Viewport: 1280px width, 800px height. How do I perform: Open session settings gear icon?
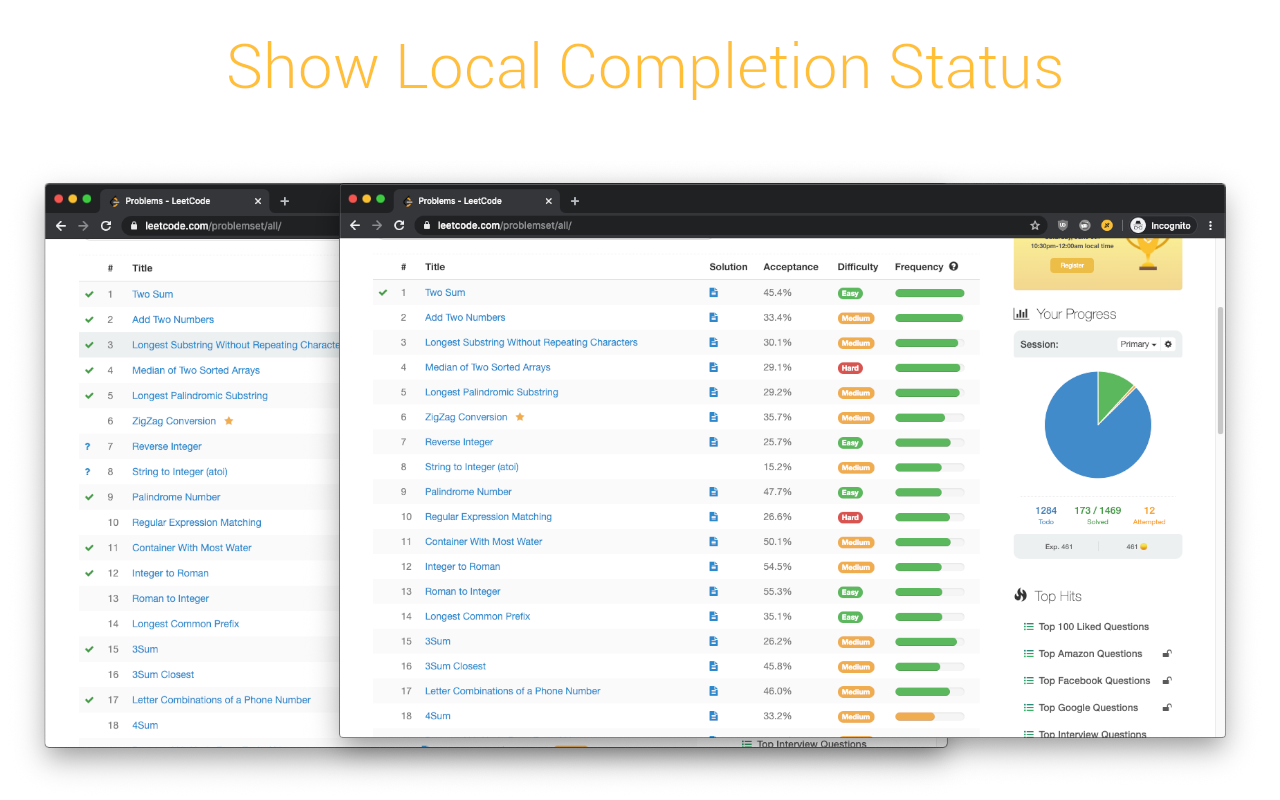click(x=1168, y=344)
